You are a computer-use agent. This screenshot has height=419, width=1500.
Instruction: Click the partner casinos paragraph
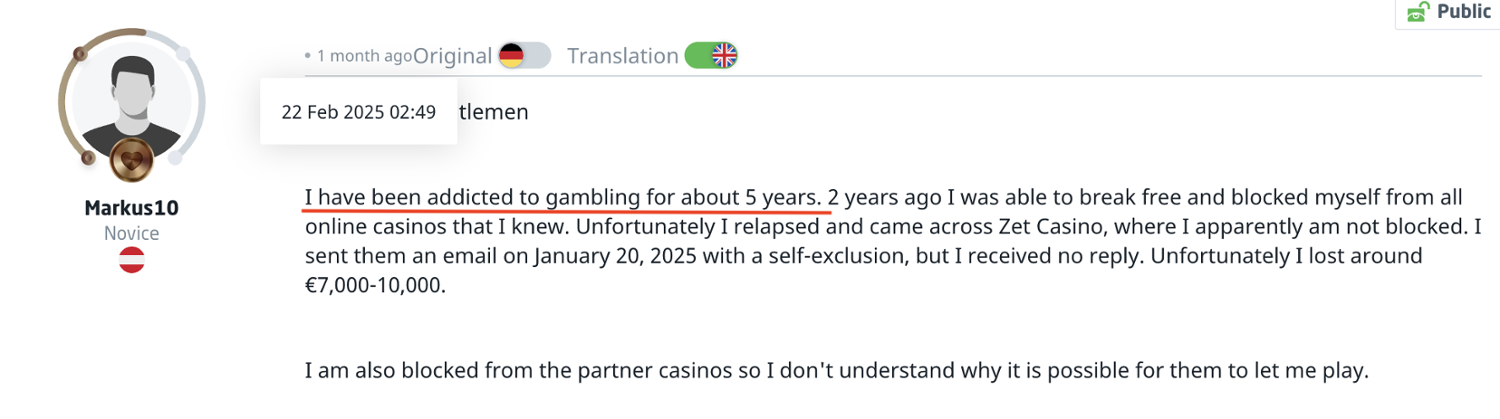point(835,372)
